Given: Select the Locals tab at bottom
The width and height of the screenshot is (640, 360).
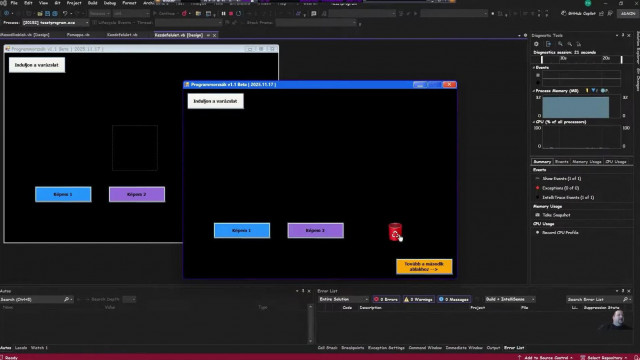Looking at the screenshot, I should pyautogui.click(x=21, y=348).
